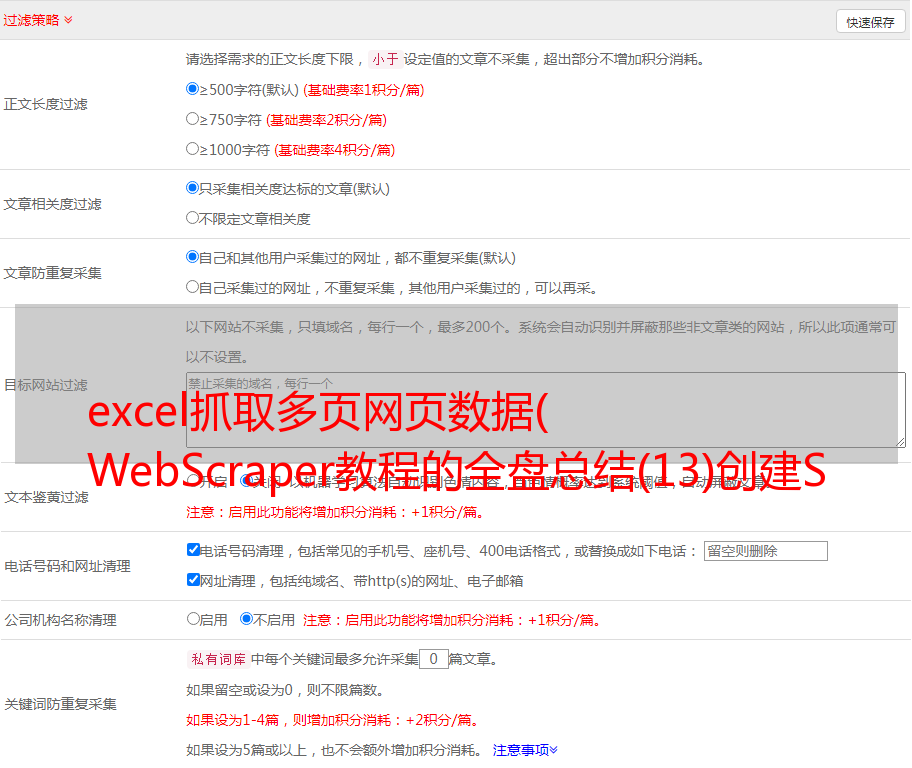
Task: Expand the 注意事项 link
Action: click(525, 751)
